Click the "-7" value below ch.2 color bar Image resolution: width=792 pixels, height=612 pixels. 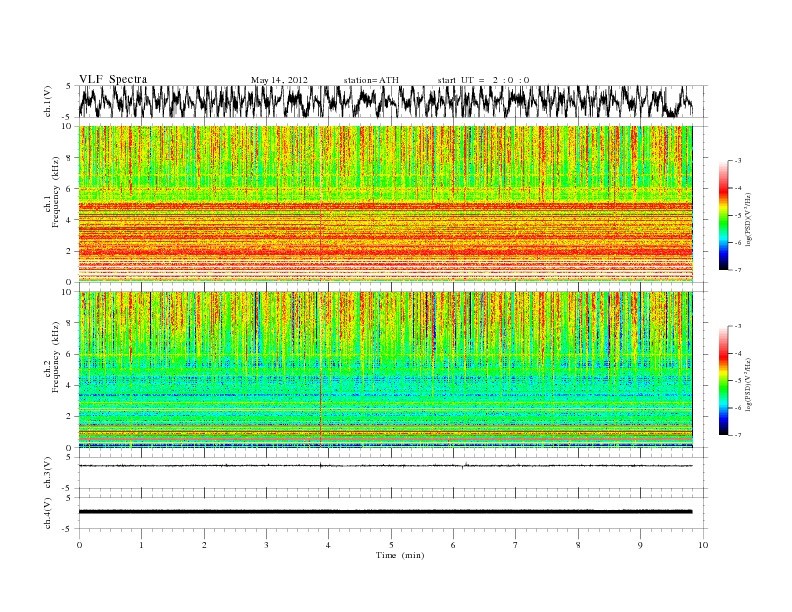(x=737, y=435)
